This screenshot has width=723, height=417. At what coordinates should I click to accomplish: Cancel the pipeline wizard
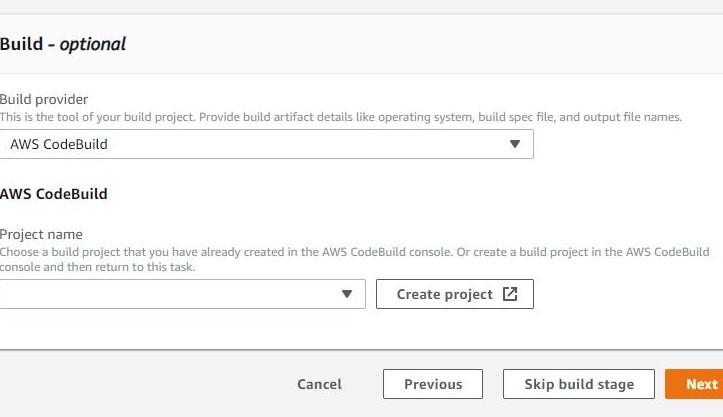click(x=320, y=384)
